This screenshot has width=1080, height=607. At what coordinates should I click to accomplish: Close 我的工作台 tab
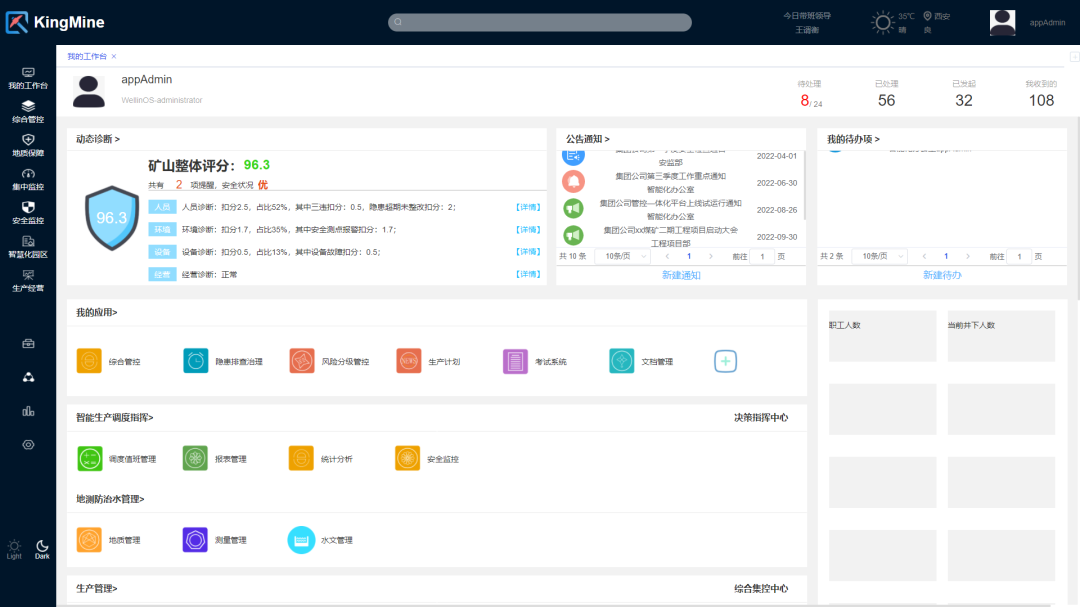(x=114, y=56)
